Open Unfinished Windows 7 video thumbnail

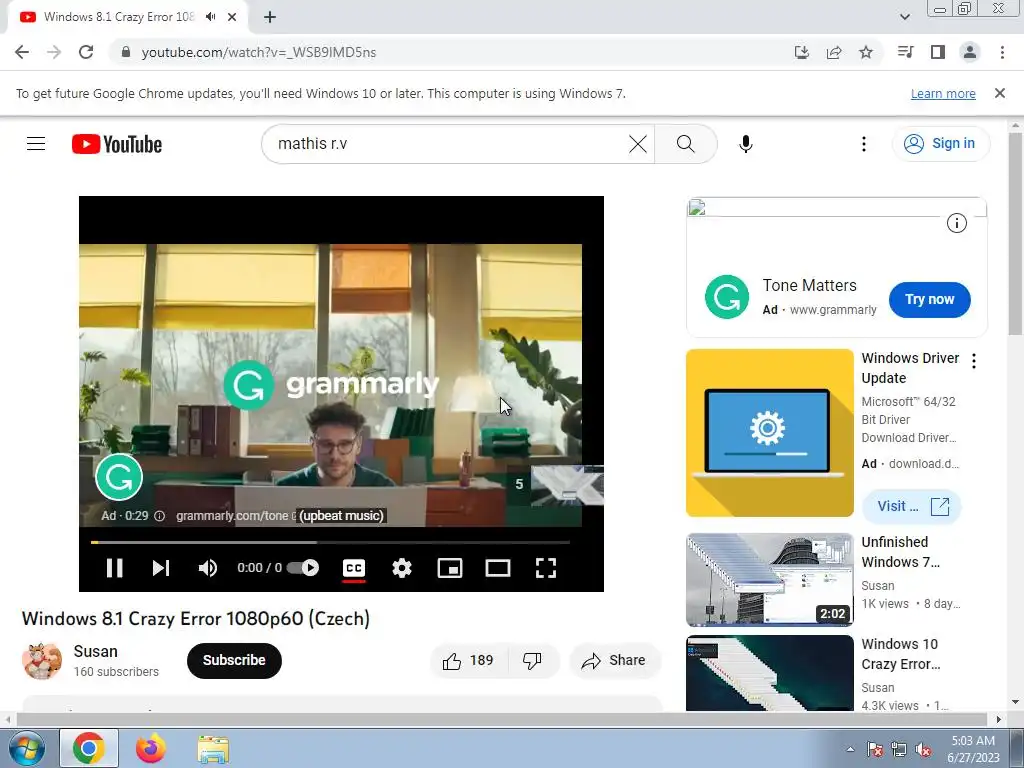click(x=769, y=580)
